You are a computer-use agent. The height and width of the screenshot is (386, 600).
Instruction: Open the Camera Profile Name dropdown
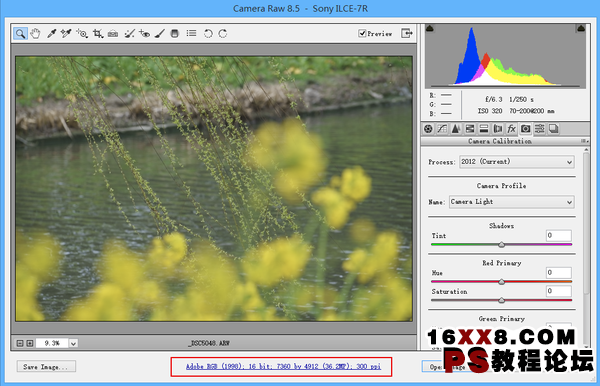512,202
